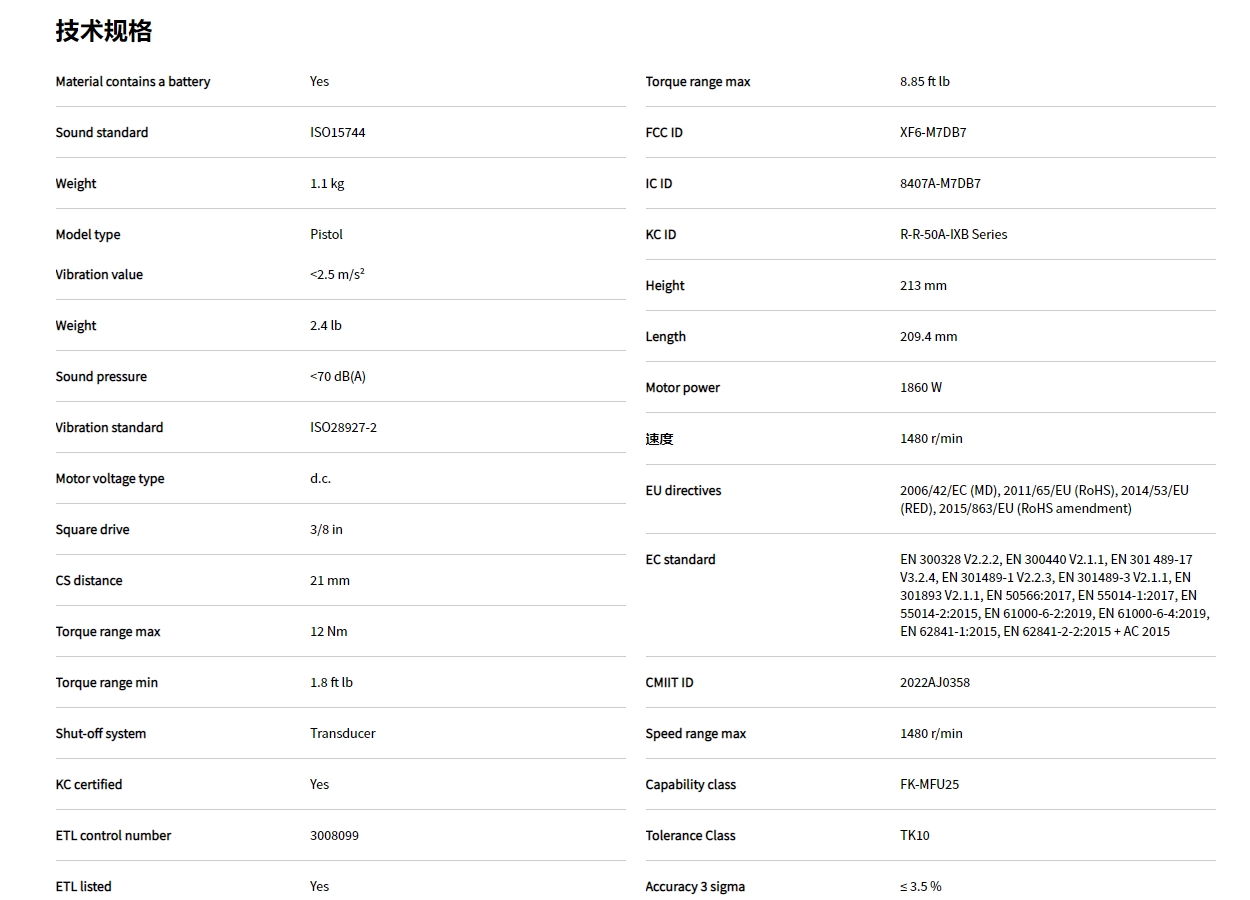Click the Motor power label

[x=682, y=387]
